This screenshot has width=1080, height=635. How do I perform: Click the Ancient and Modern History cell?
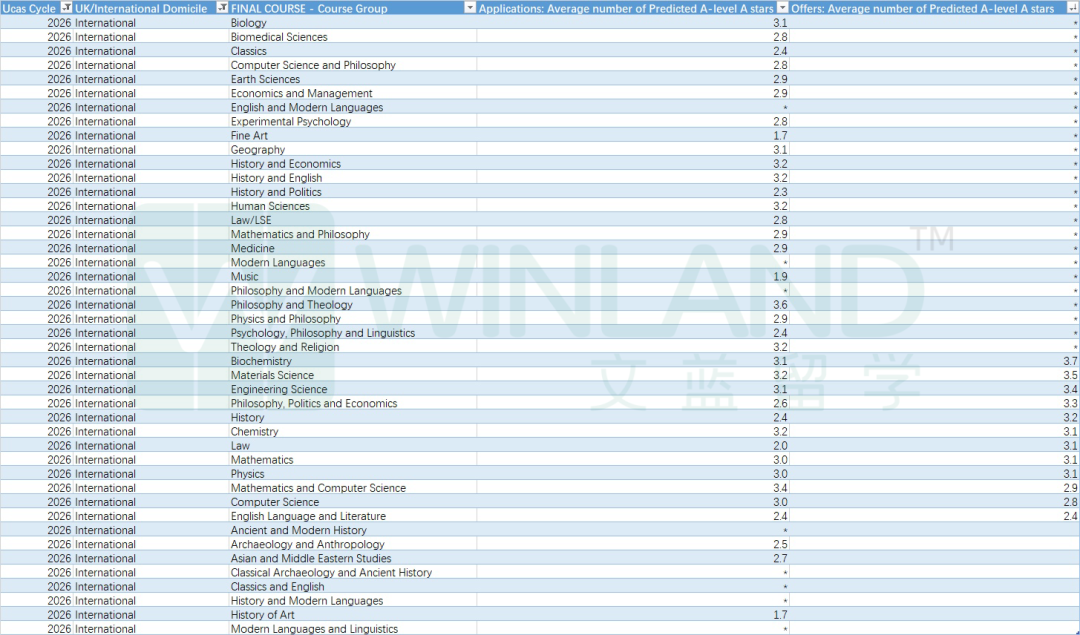click(x=353, y=530)
